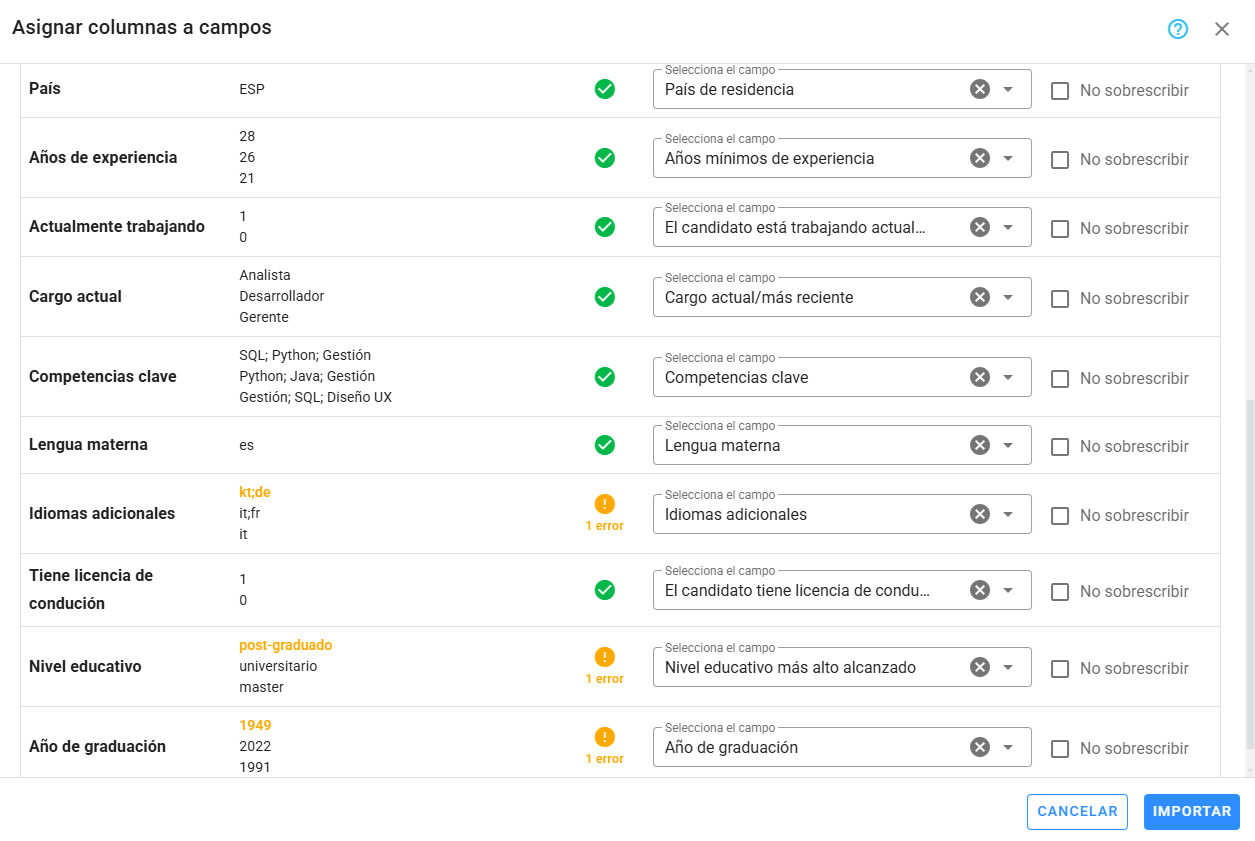Clear the Cargo actual/más reciente selection
The height and width of the screenshot is (841, 1255).
pyautogui.click(x=980, y=297)
